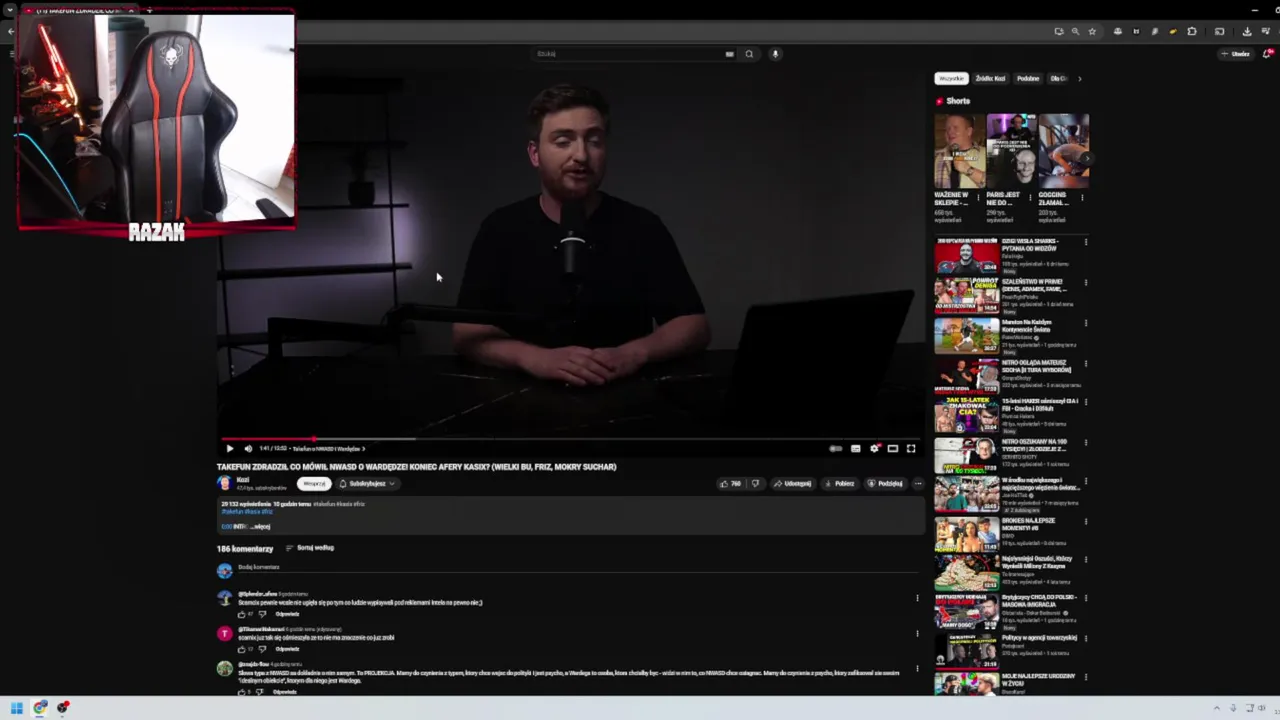
Task: Click the Podziękuj thanks button
Action: coord(885,484)
